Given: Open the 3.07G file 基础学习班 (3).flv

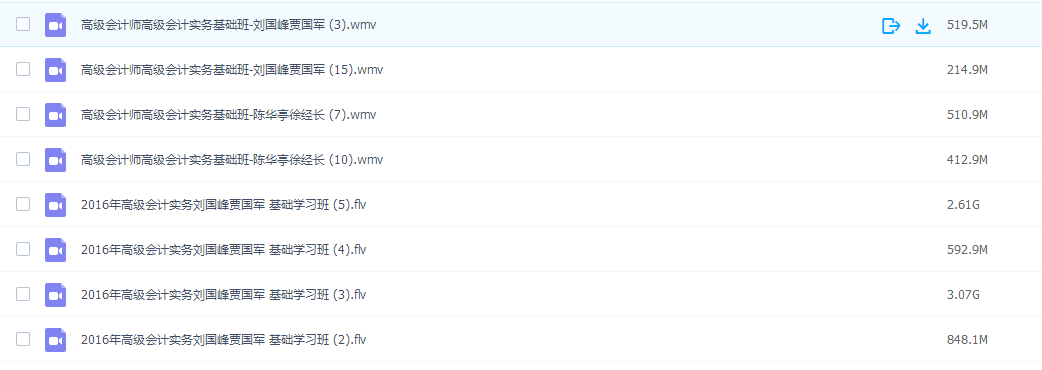Looking at the screenshot, I should 223,295.
